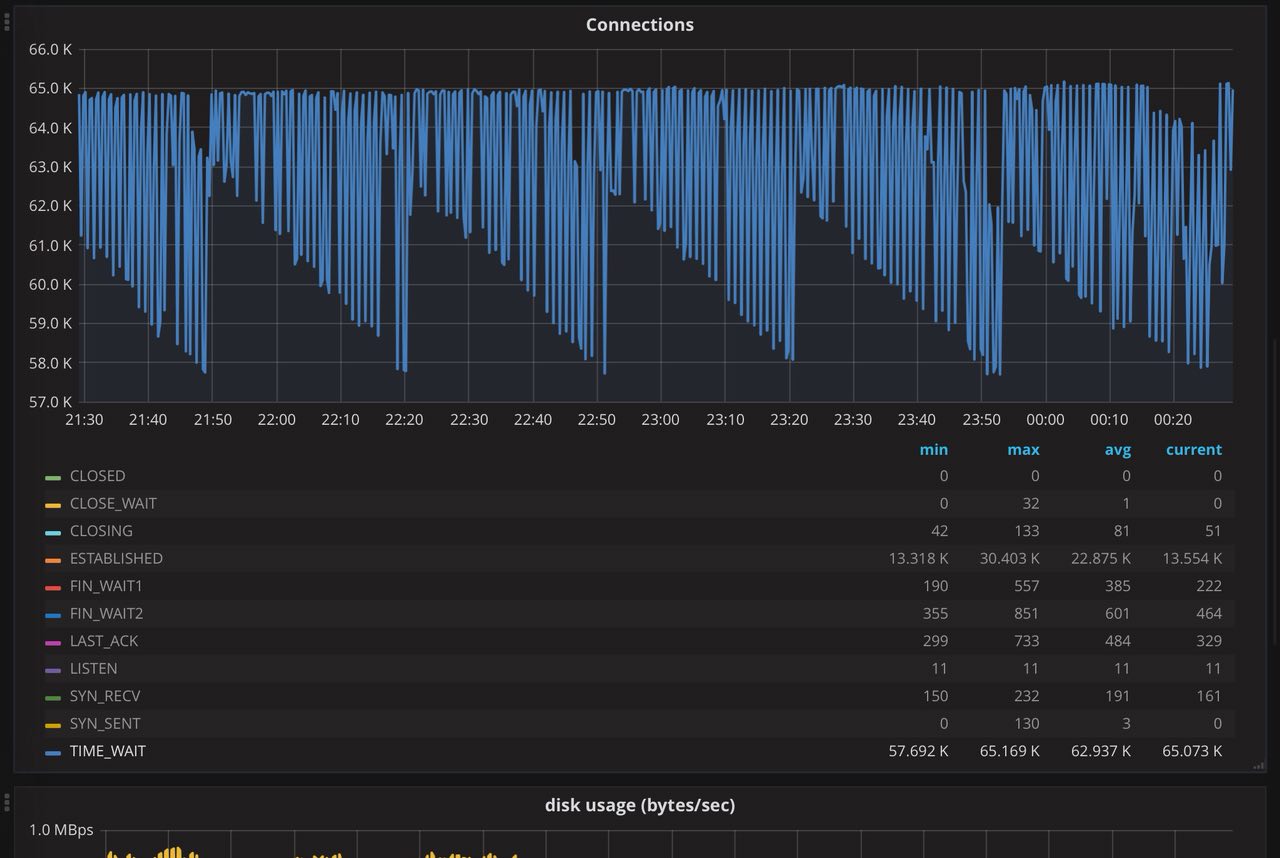Viewport: 1280px width, 858px height.
Task: Sort legend by current column header
Action: pos(1194,450)
